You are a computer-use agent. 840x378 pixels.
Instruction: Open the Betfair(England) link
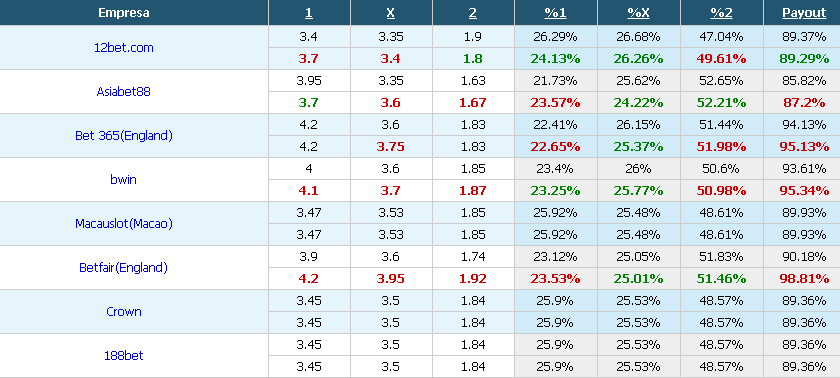[x=124, y=267]
